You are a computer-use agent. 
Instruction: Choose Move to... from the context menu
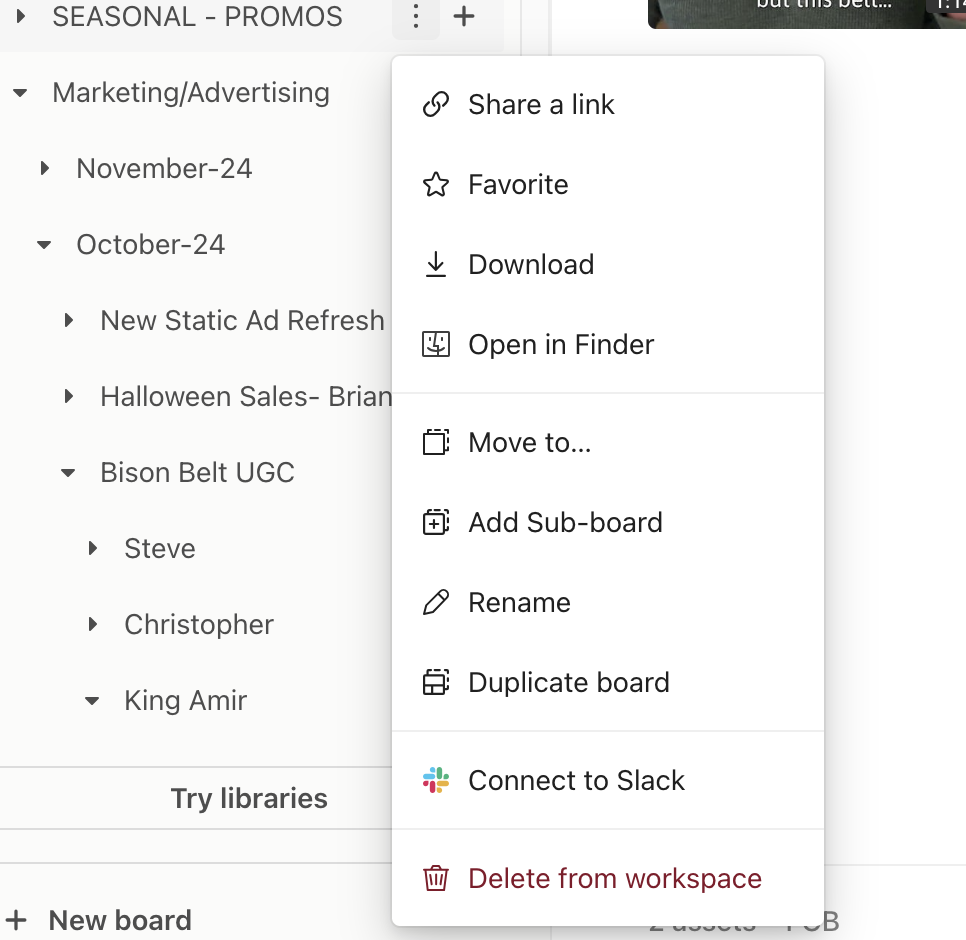tap(529, 443)
